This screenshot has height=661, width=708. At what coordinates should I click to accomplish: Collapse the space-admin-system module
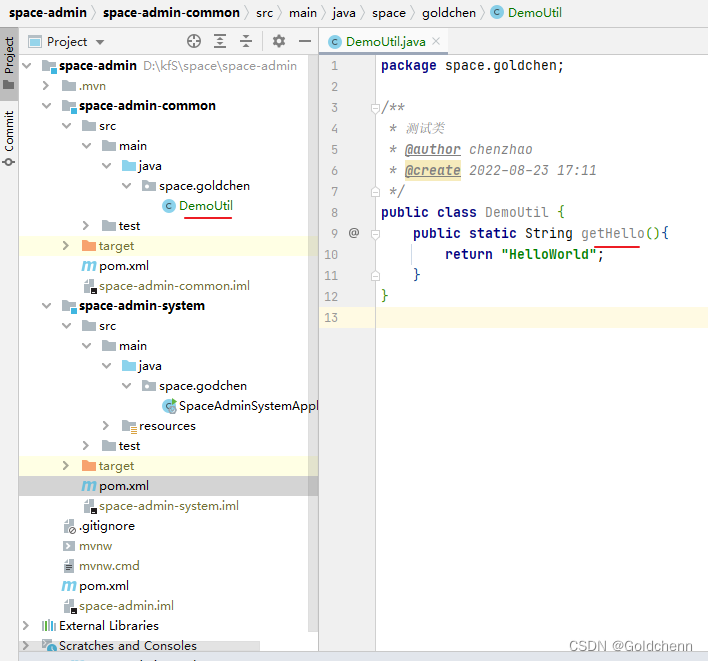coord(47,306)
